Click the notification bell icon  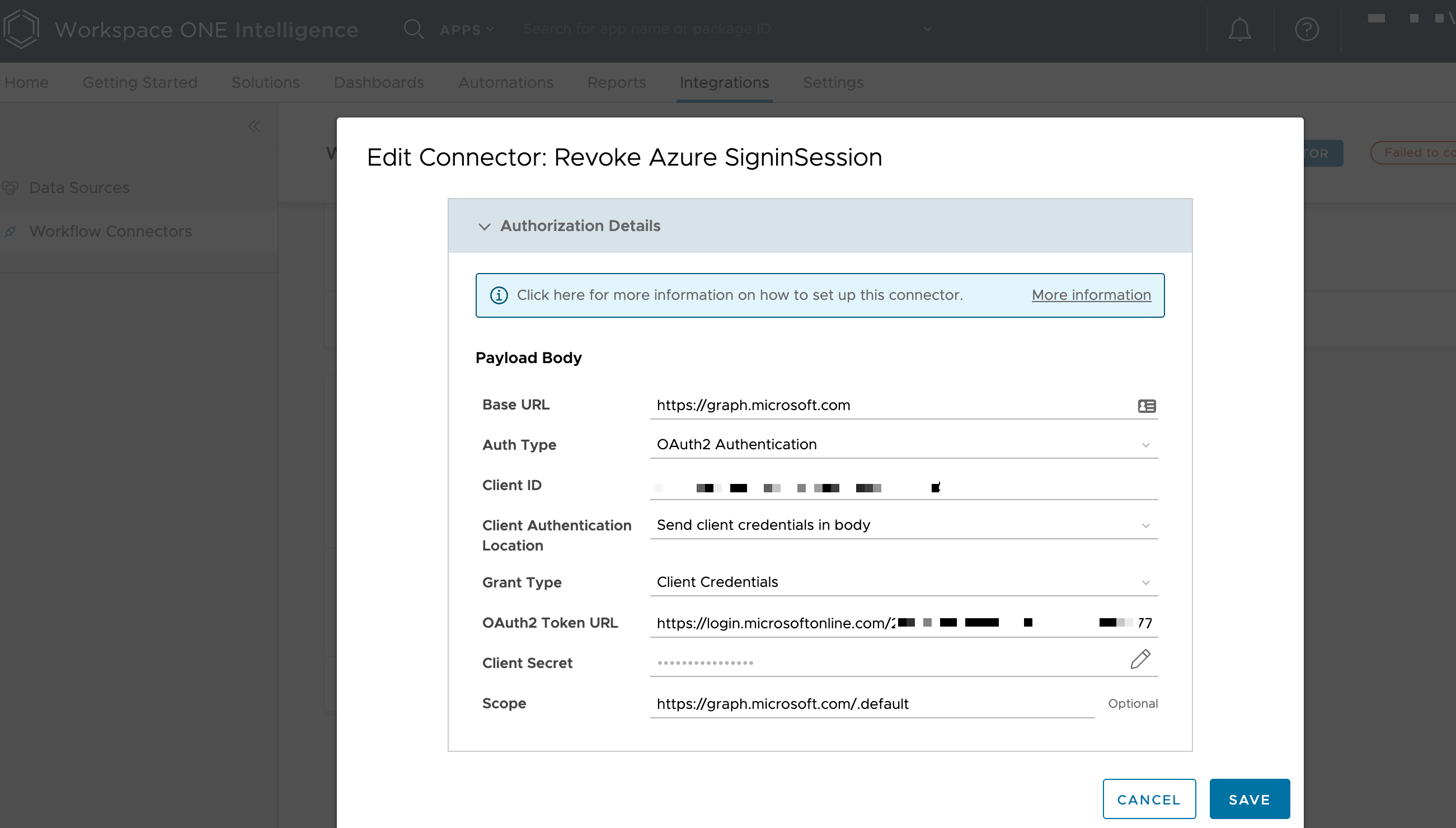pyautogui.click(x=1239, y=30)
